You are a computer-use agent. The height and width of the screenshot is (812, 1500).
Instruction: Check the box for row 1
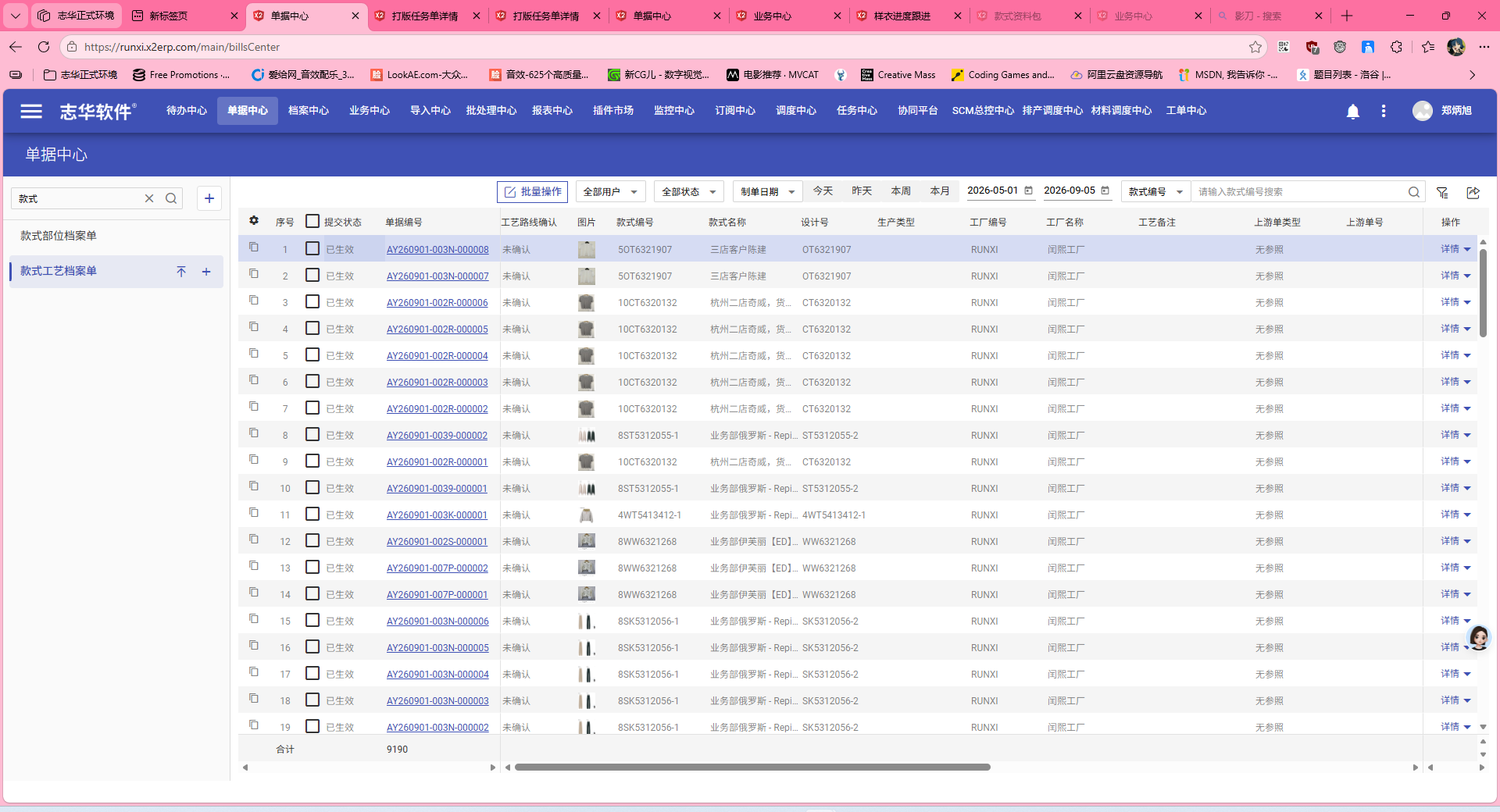(312, 248)
